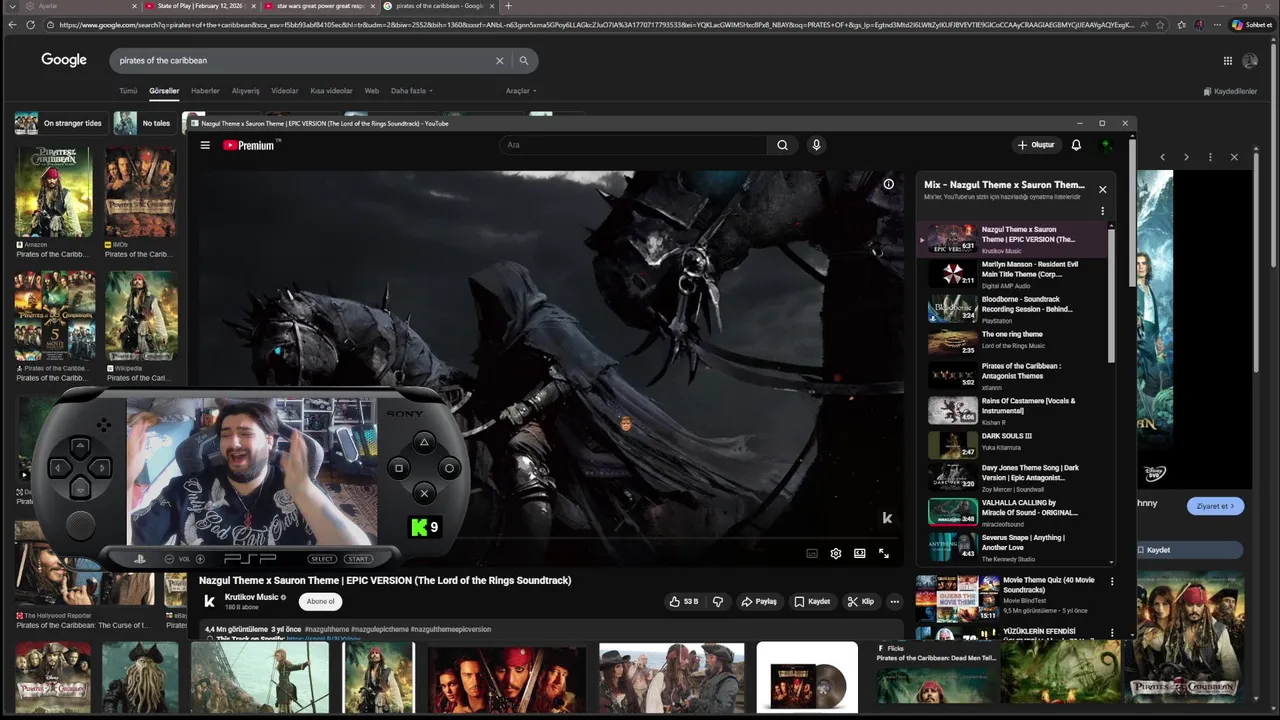Select the Haberler search tab

pyautogui.click(x=205, y=91)
